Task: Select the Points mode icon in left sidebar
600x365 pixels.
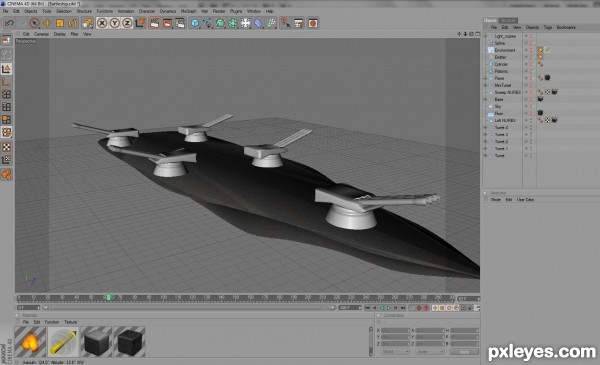Action: pyautogui.click(x=7, y=94)
